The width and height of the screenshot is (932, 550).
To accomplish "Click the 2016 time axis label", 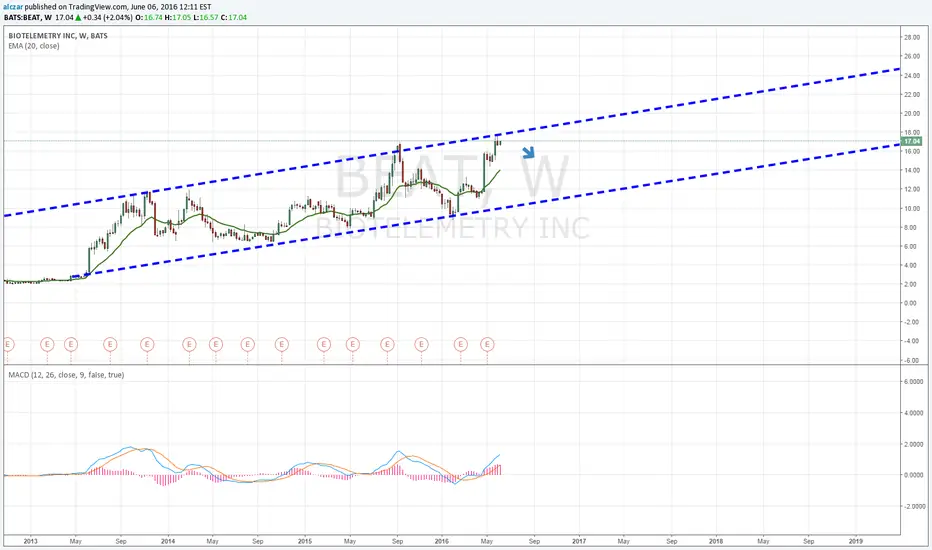I will pos(442,541).
